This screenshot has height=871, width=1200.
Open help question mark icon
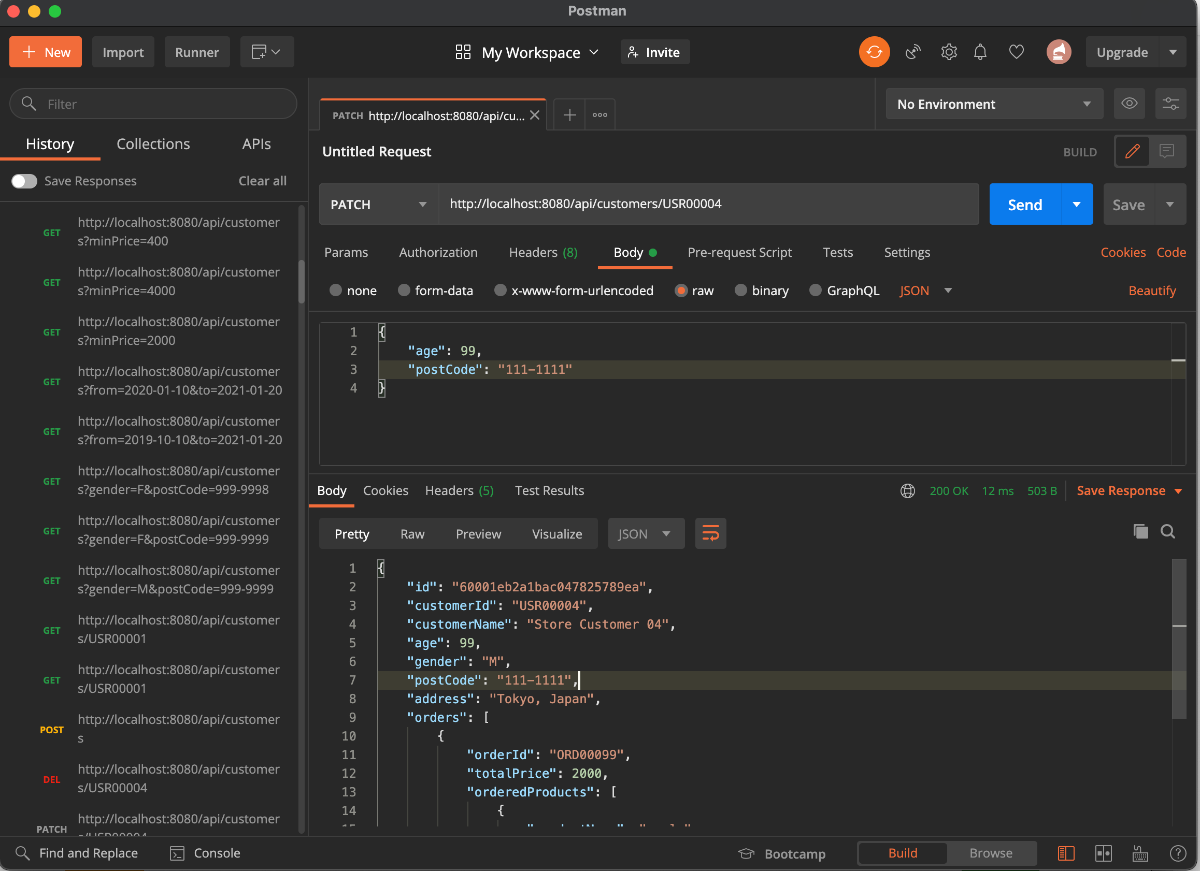[1178, 853]
